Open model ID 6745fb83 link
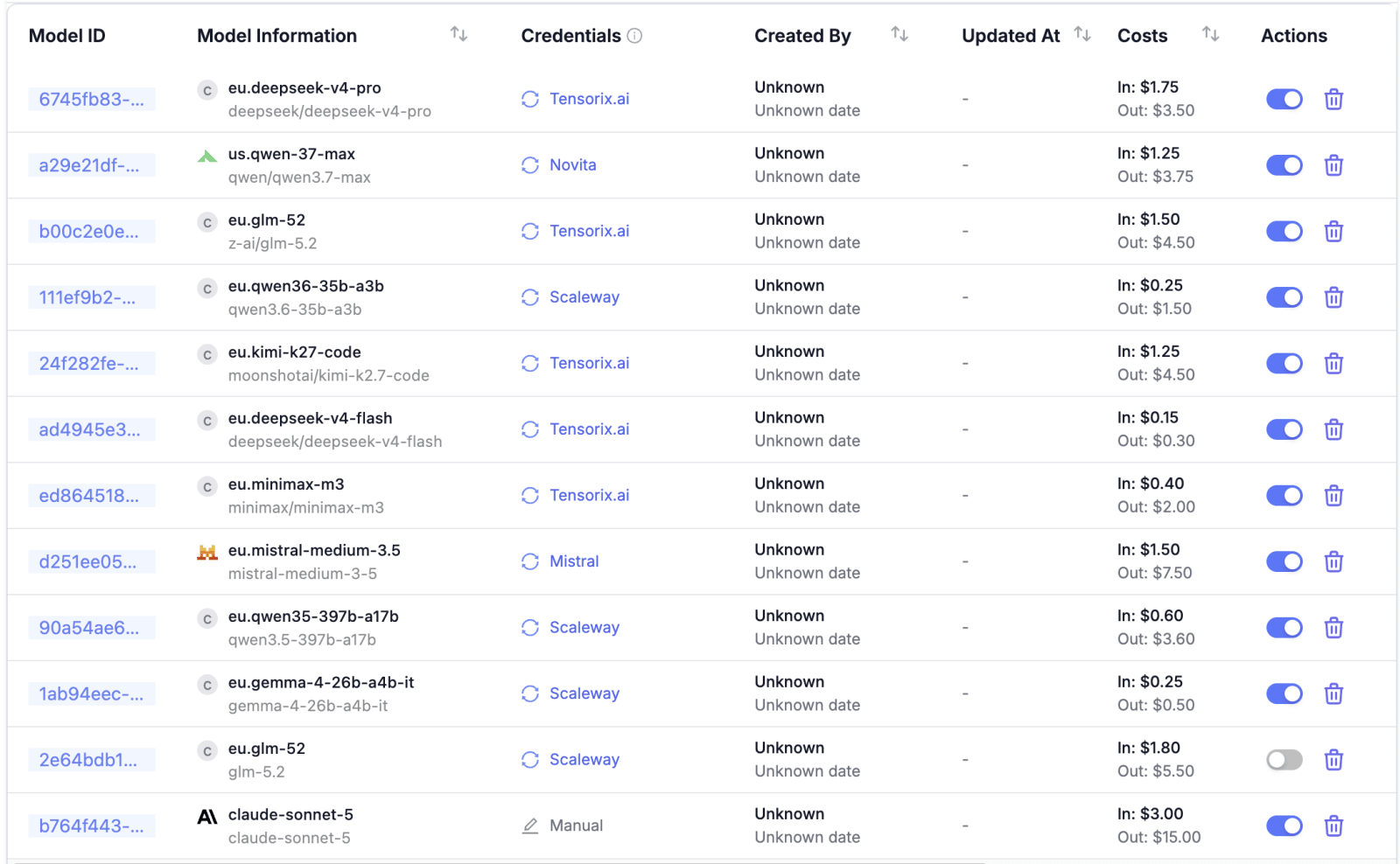The width and height of the screenshot is (1400, 864). [92, 100]
